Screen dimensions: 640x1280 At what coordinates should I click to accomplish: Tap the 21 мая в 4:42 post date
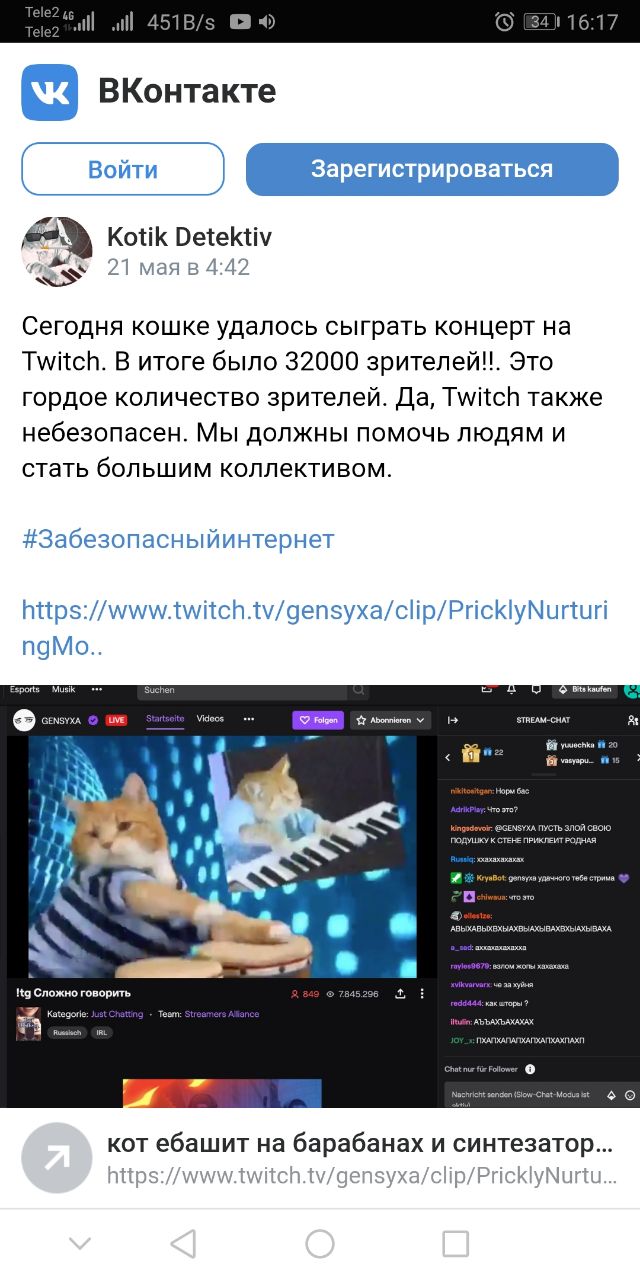[x=178, y=268]
